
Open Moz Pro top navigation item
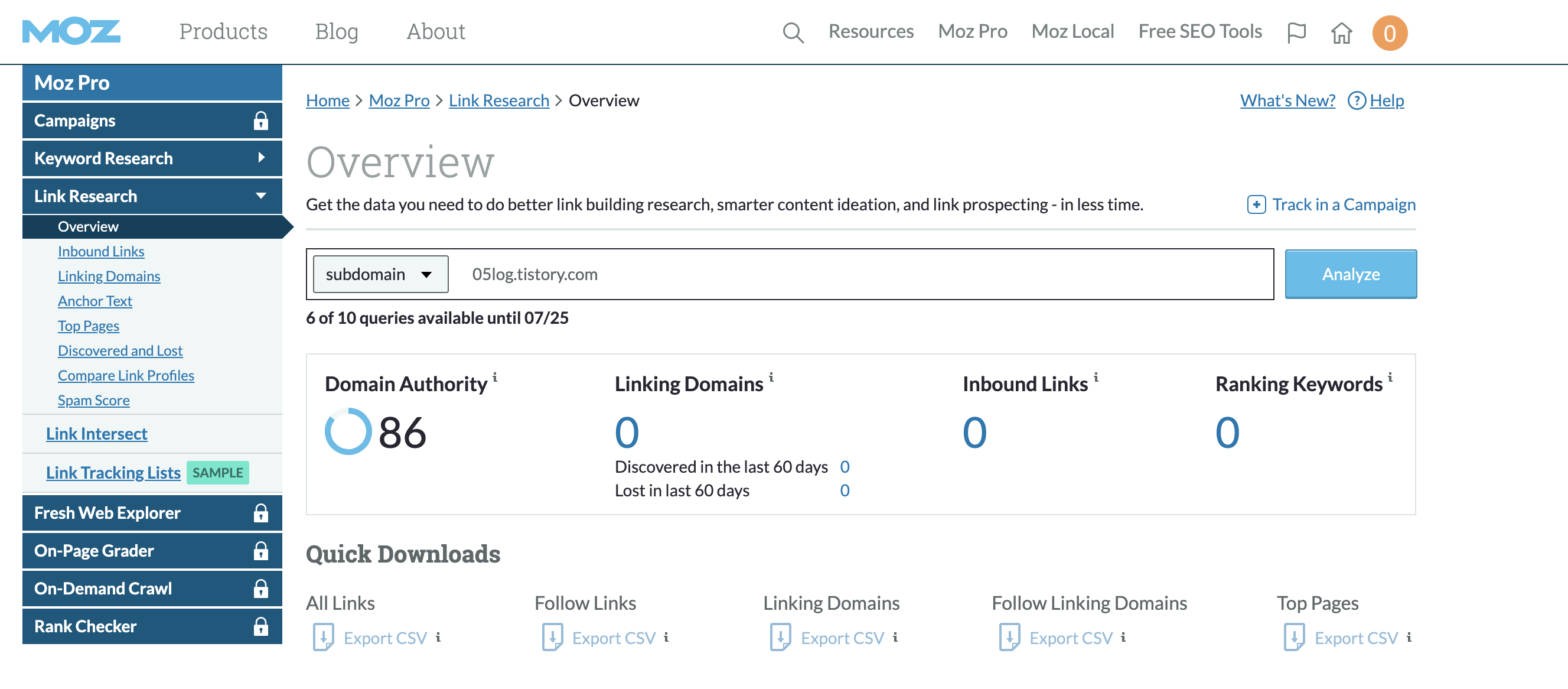coord(973,32)
